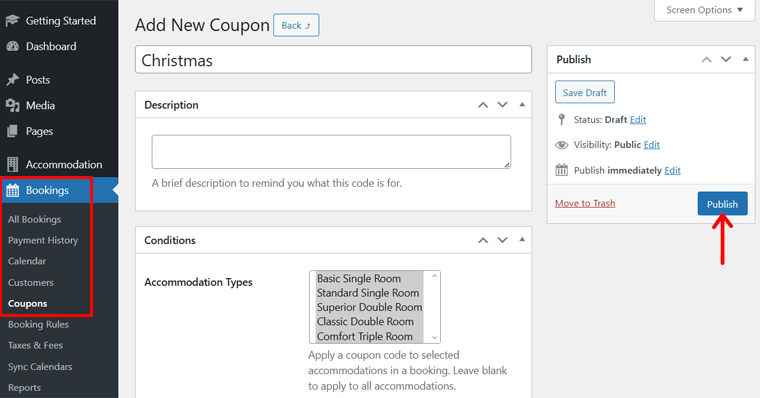Click the Accommodation building icon

13,164
